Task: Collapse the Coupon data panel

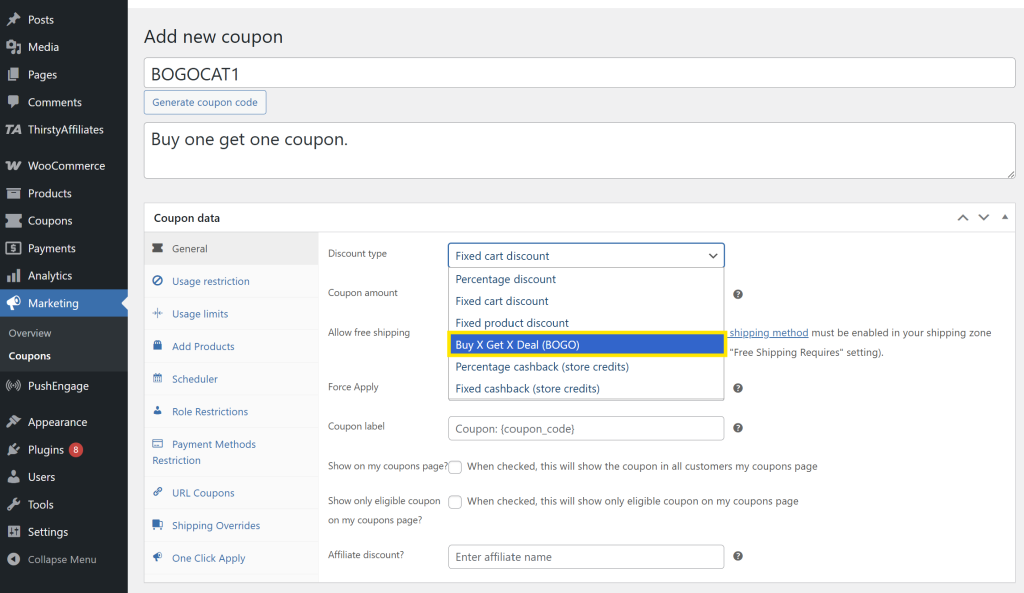Action: tap(1004, 216)
